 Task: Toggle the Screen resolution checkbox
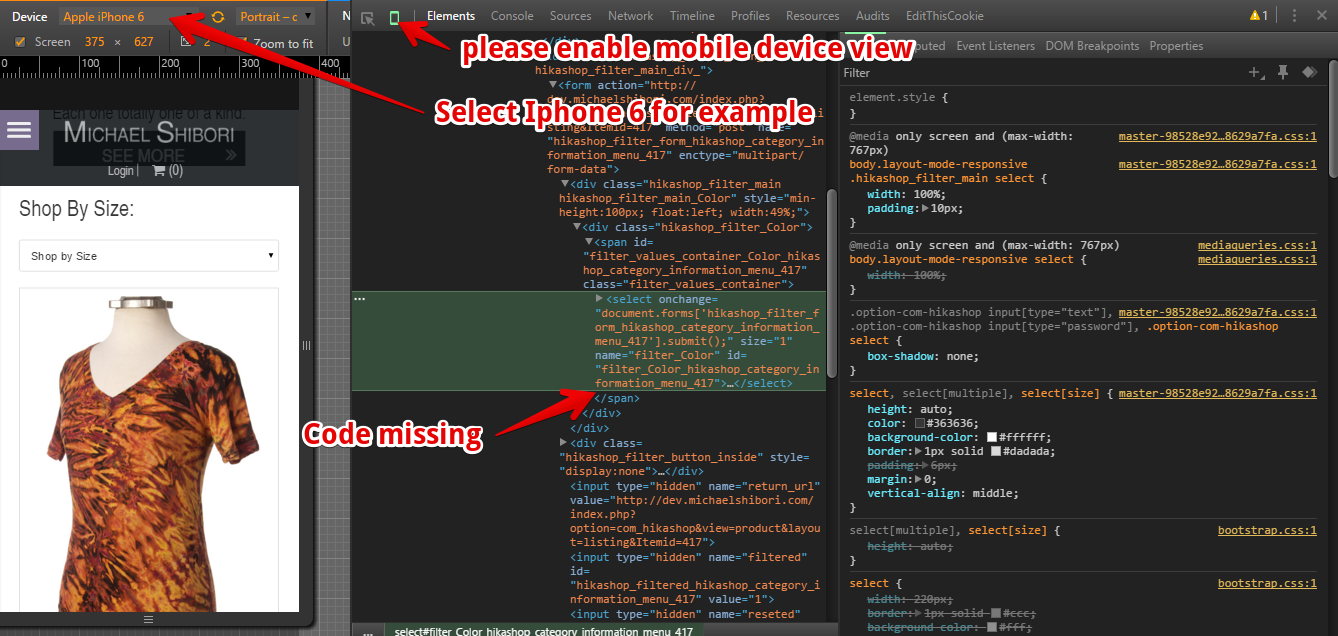(x=20, y=42)
